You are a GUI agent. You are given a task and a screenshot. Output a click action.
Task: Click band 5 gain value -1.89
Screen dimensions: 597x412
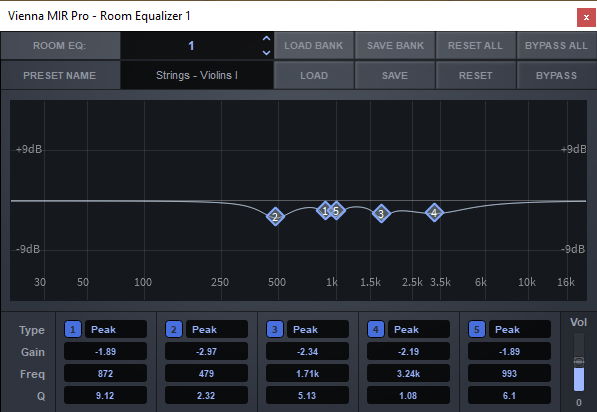(509, 351)
